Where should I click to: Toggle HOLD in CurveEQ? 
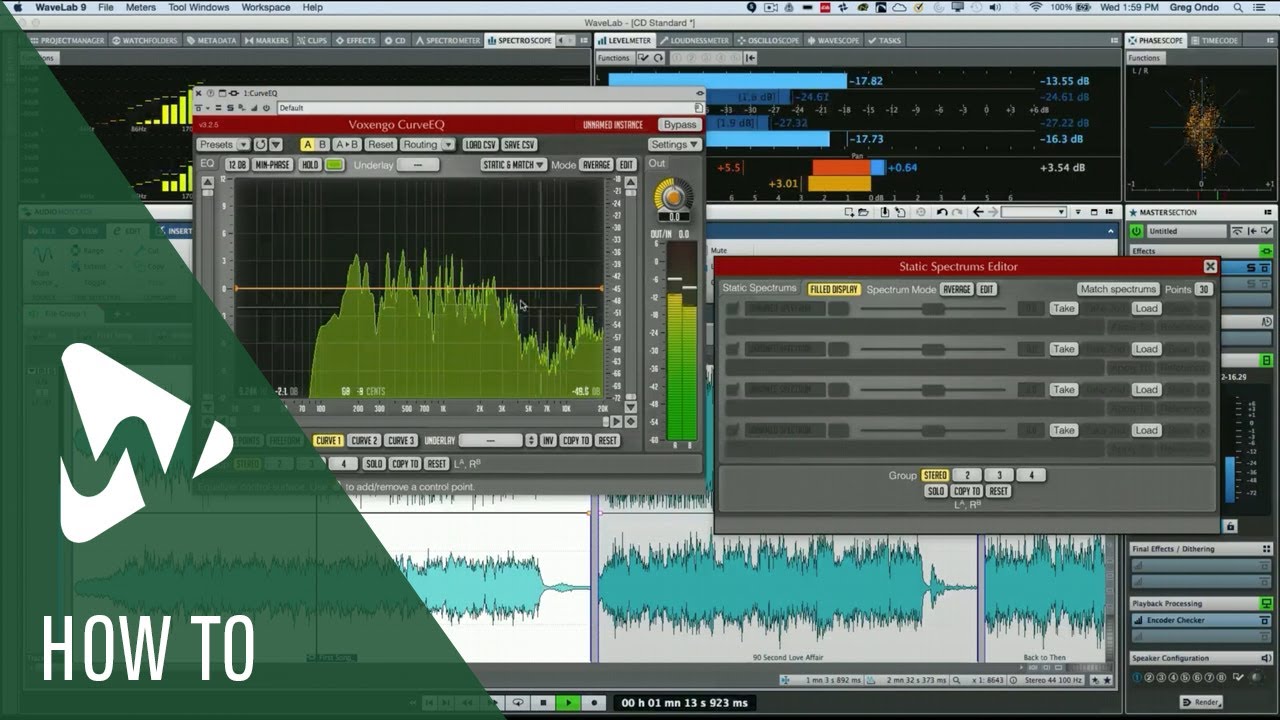pos(310,164)
